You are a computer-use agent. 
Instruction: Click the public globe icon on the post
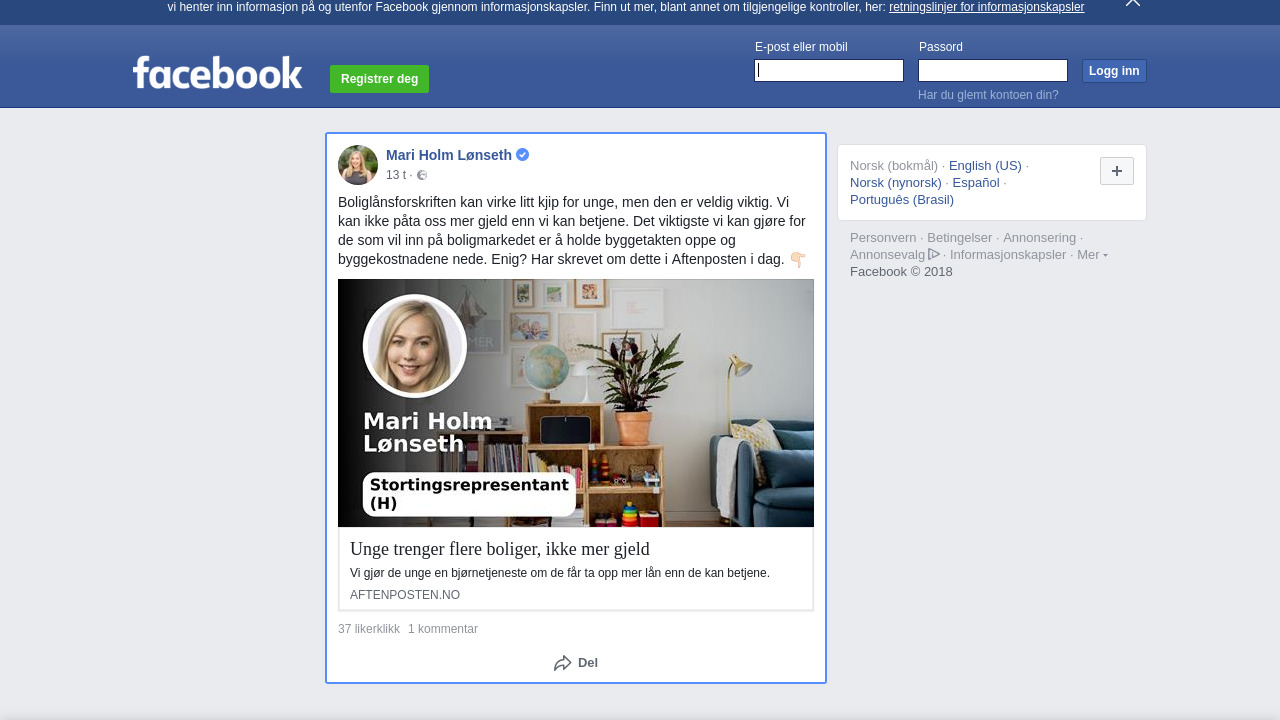point(422,175)
